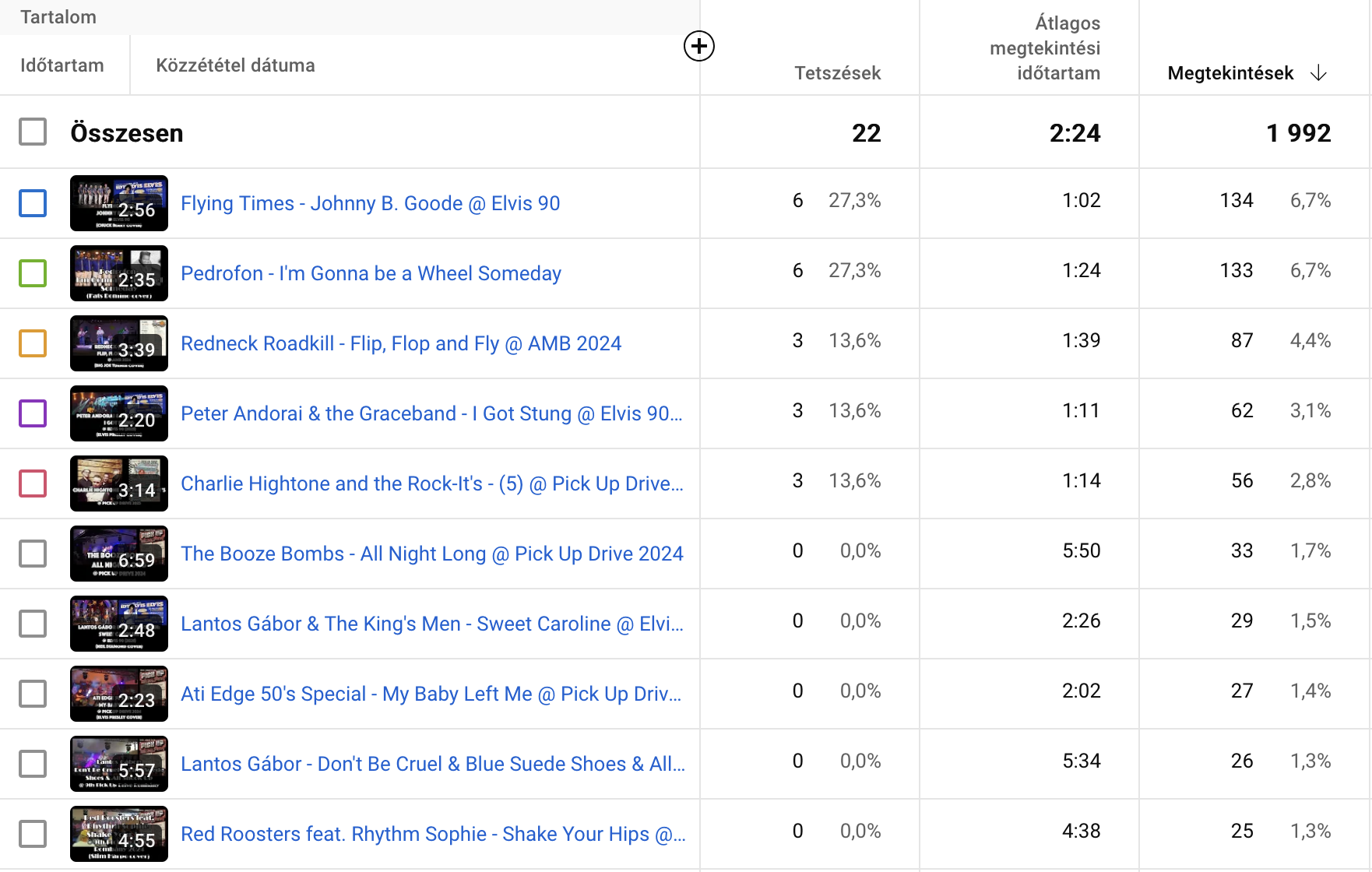Open Pedrofon - I'm Gonna be a Wheel link
The width and height of the screenshot is (1372, 872).
pyautogui.click(x=371, y=273)
